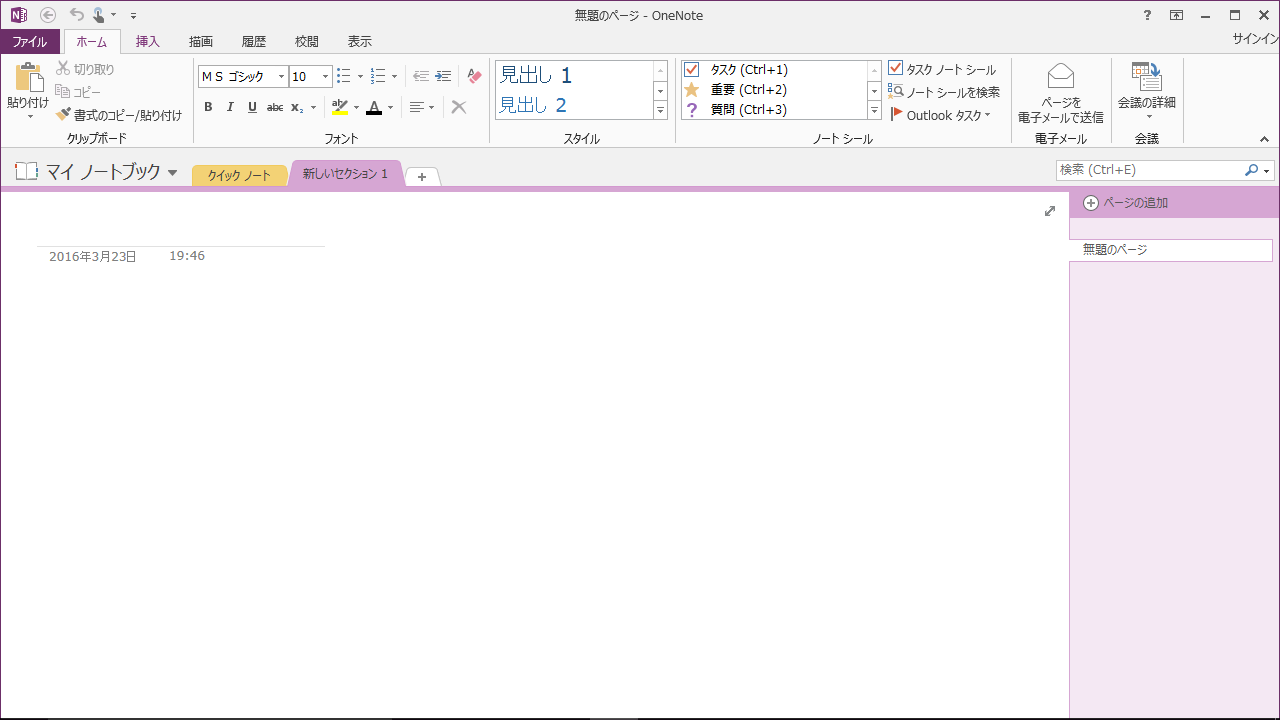The image size is (1280, 720).
Task: Switch to the 表示 tab
Action: 360,42
